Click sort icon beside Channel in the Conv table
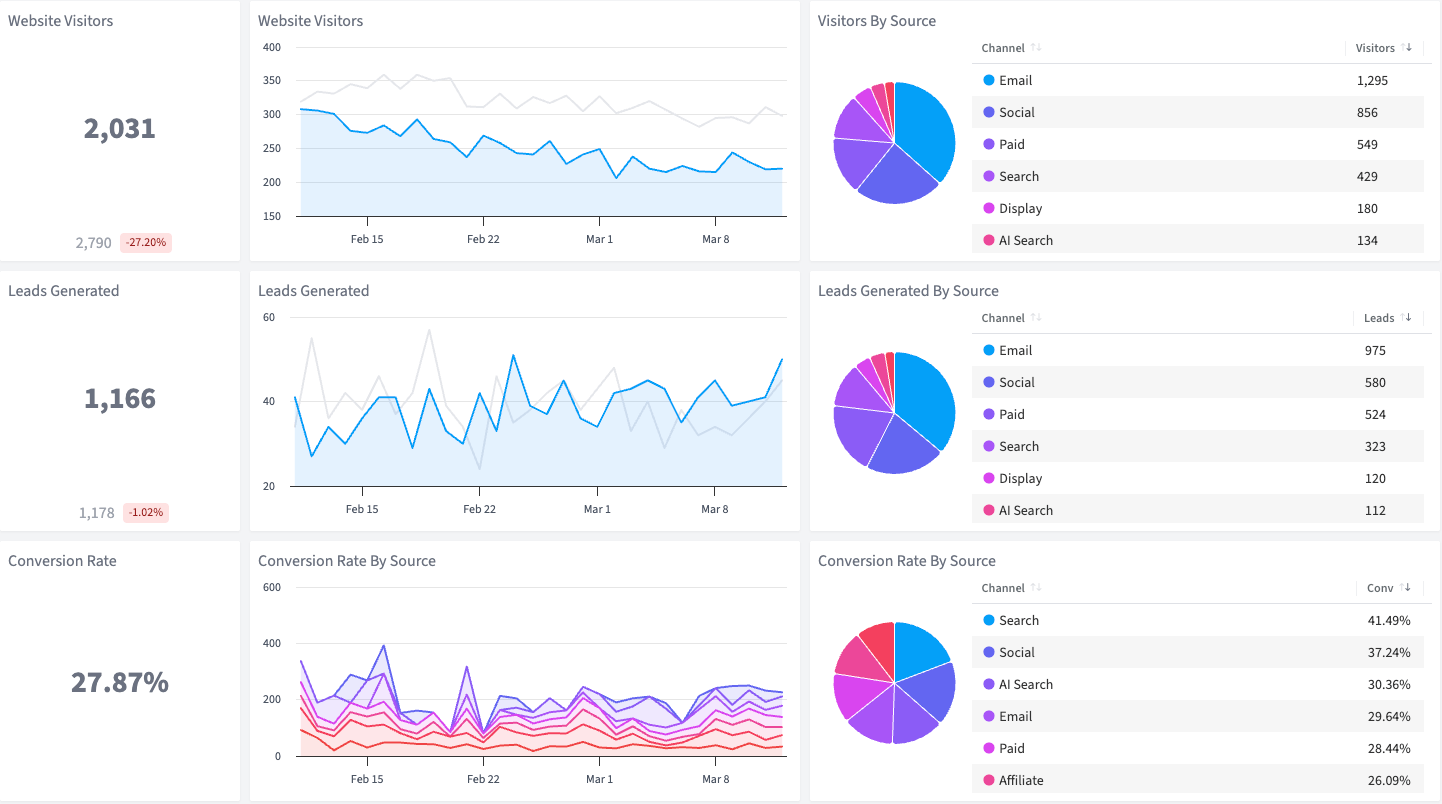Viewport: 1442px width, 804px height. (x=1036, y=588)
